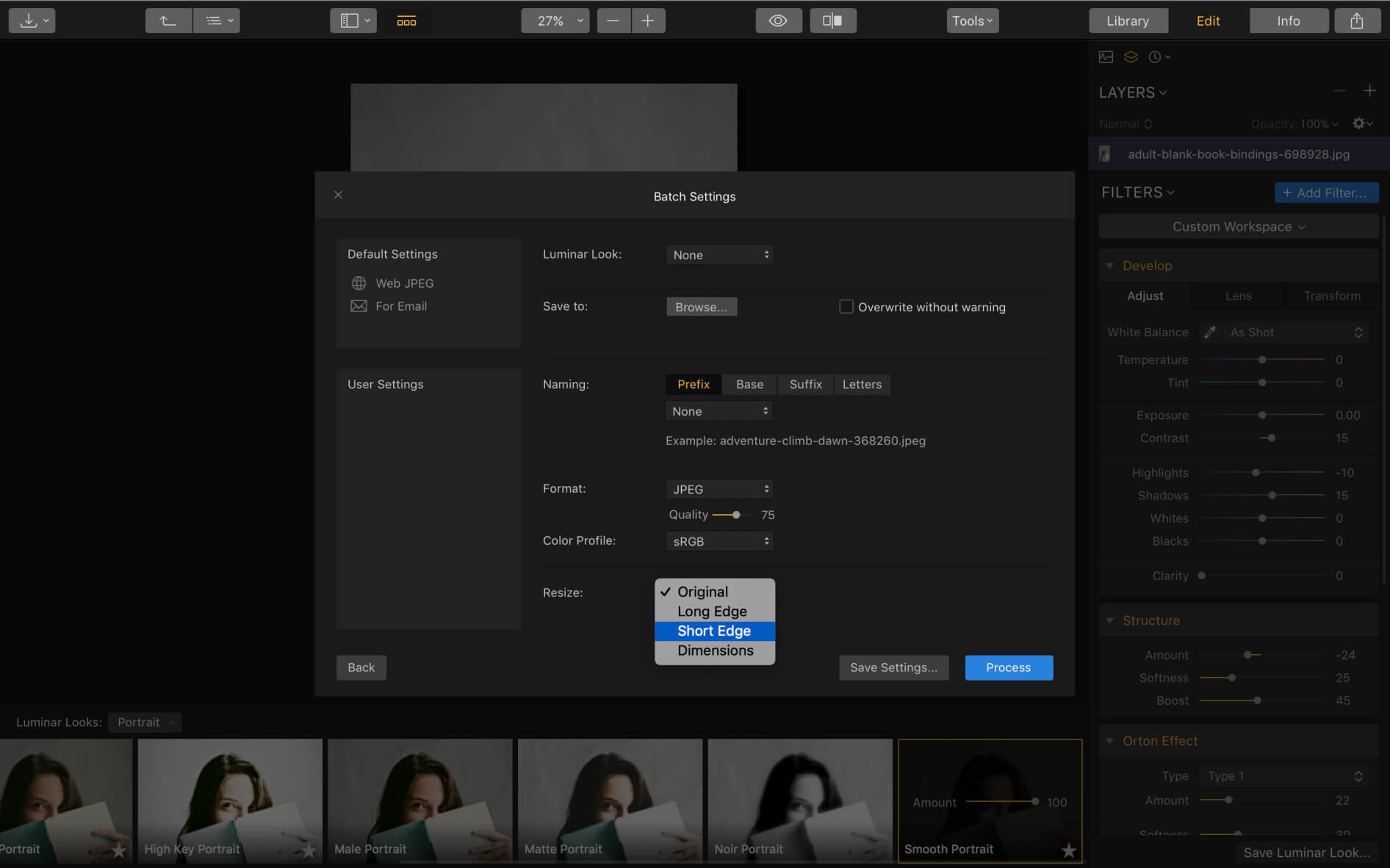The height and width of the screenshot is (868, 1390).
Task: Select the Suffix naming tab
Action: pyautogui.click(x=805, y=384)
